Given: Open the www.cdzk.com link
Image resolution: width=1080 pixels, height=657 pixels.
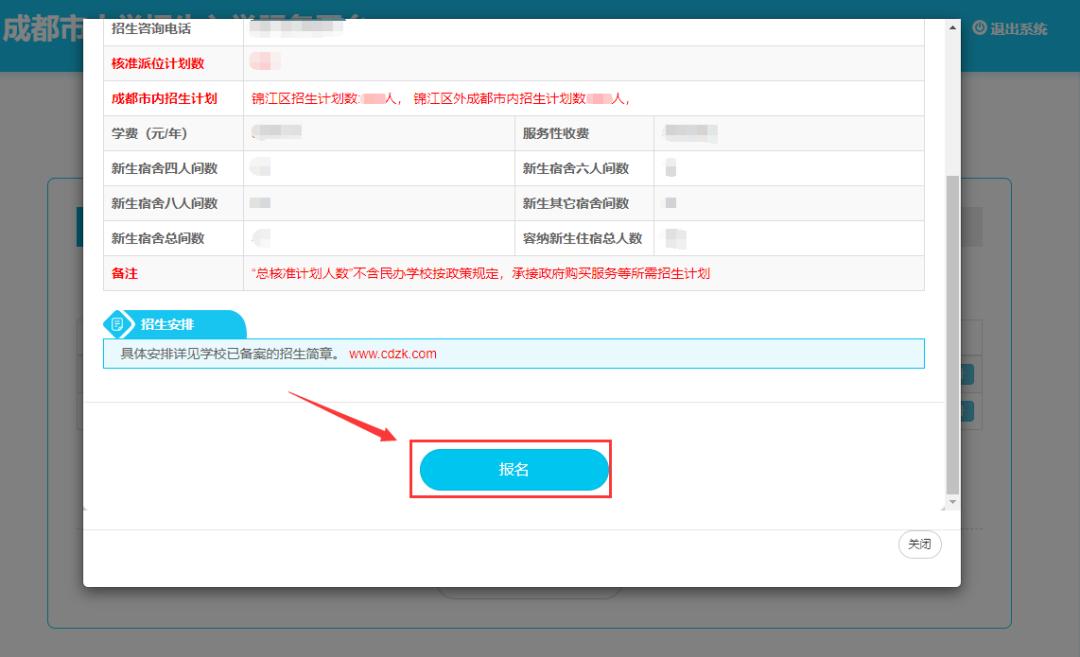Looking at the screenshot, I should [393, 354].
